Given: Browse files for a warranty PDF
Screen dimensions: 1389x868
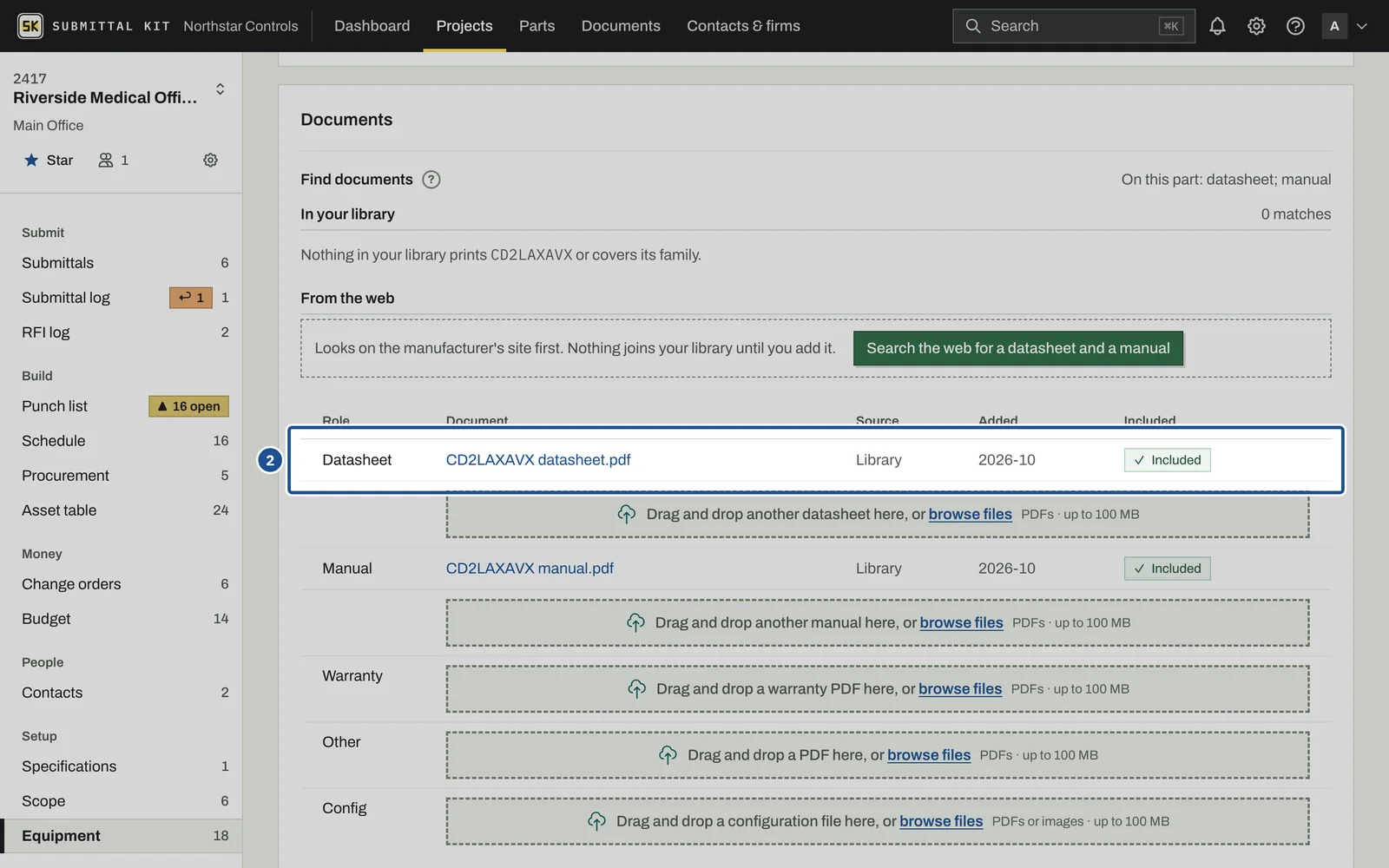Looking at the screenshot, I should point(960,689).
